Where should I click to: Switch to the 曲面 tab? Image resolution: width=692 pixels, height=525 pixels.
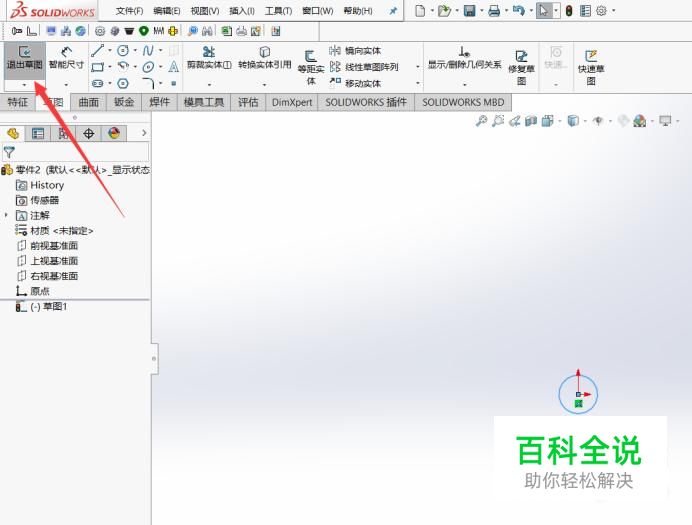89,102
